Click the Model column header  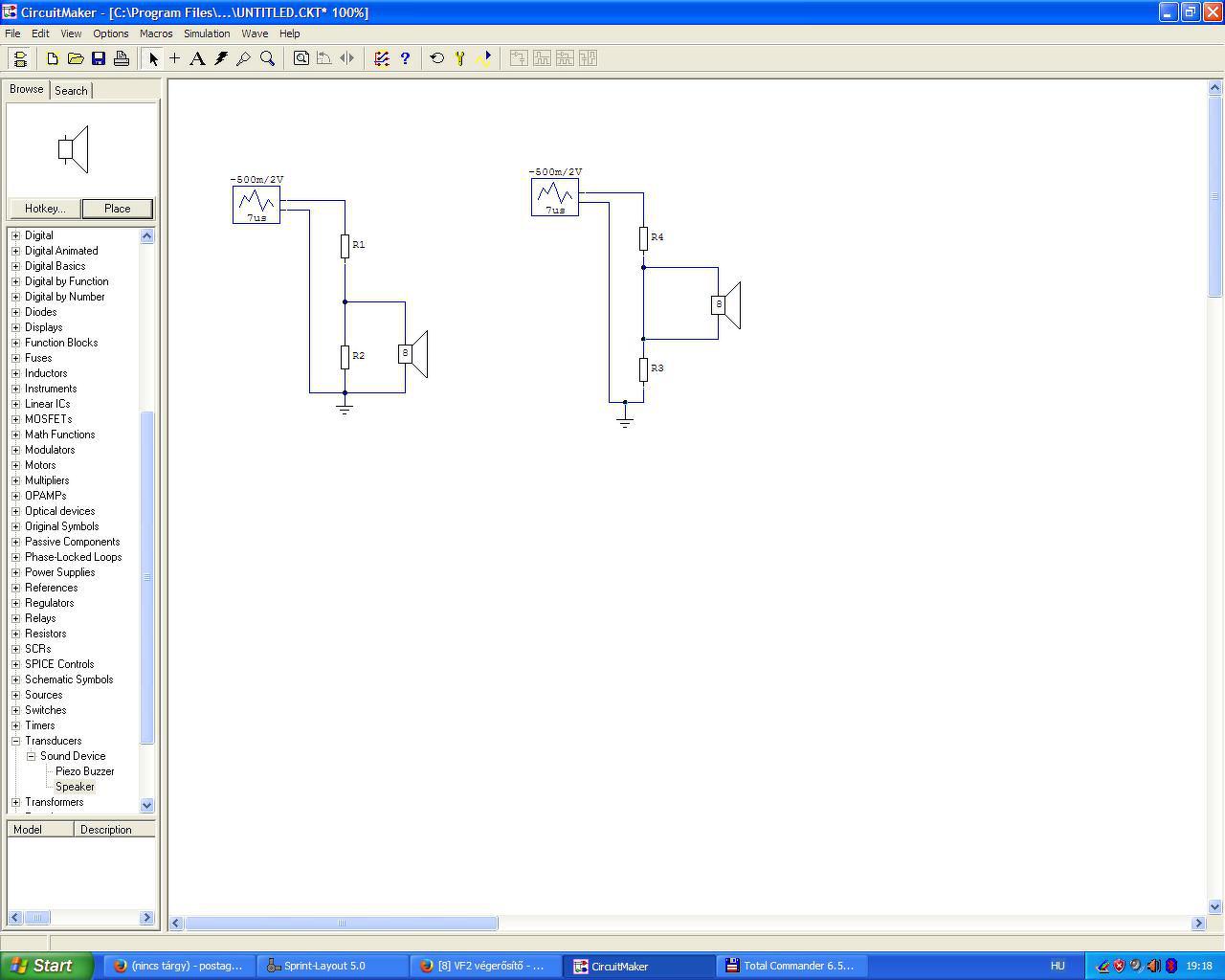(x=40, y=830)
